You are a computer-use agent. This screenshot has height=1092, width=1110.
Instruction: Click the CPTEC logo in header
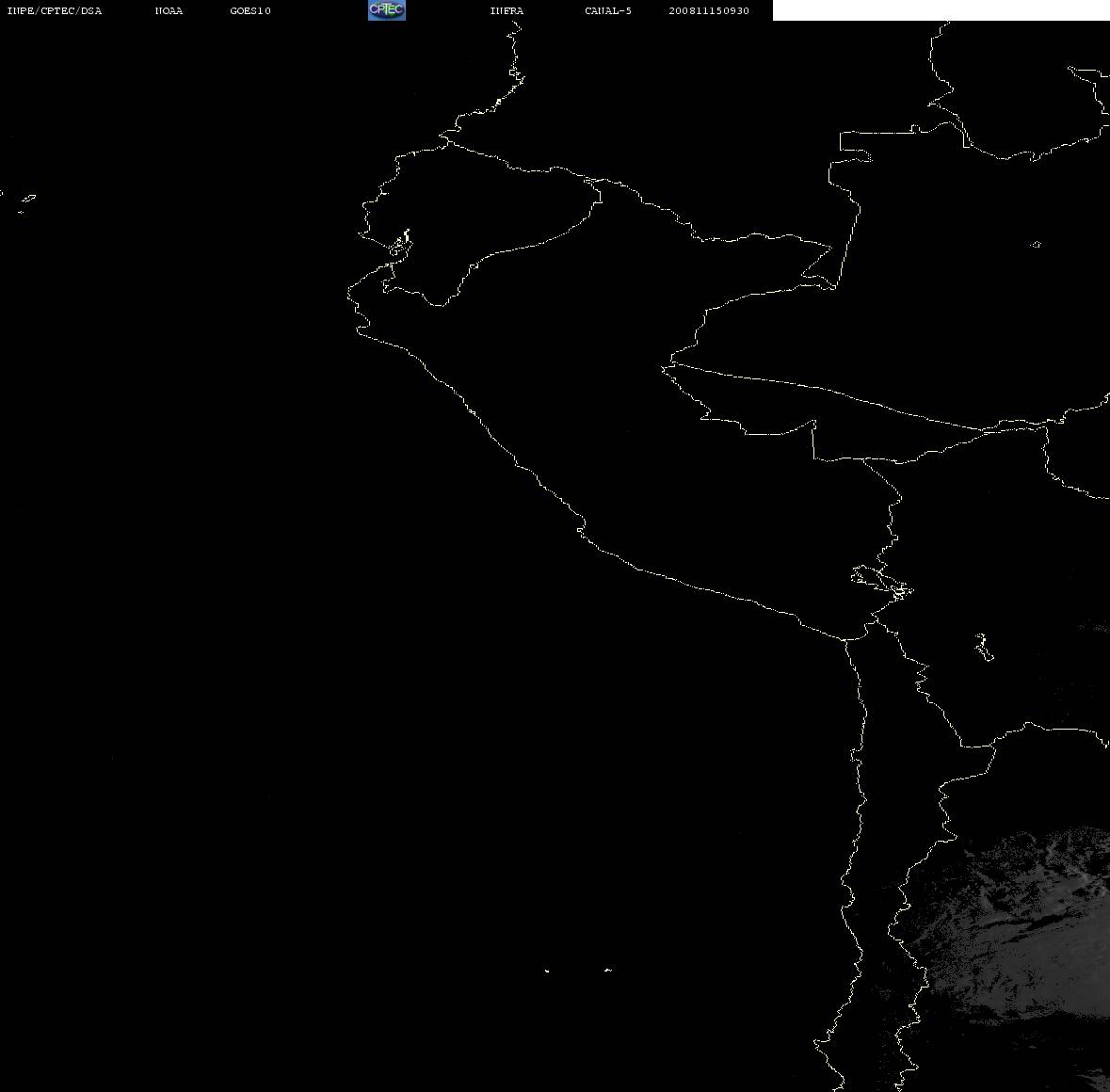tap(387, 10)
